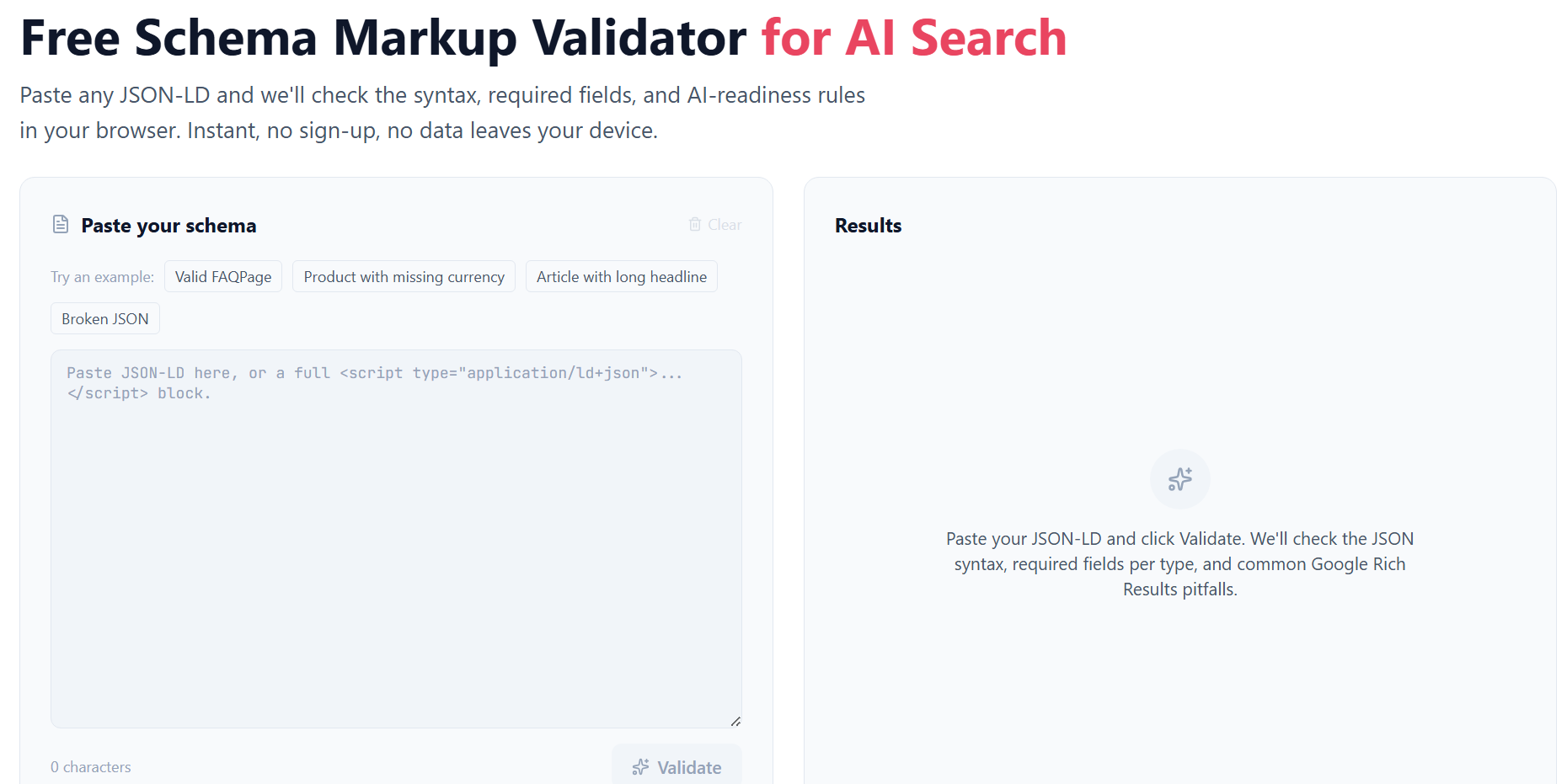Select the Valid FAQPage example
The height and width of the screenshot is (784, 1567).
click(222, 276)
